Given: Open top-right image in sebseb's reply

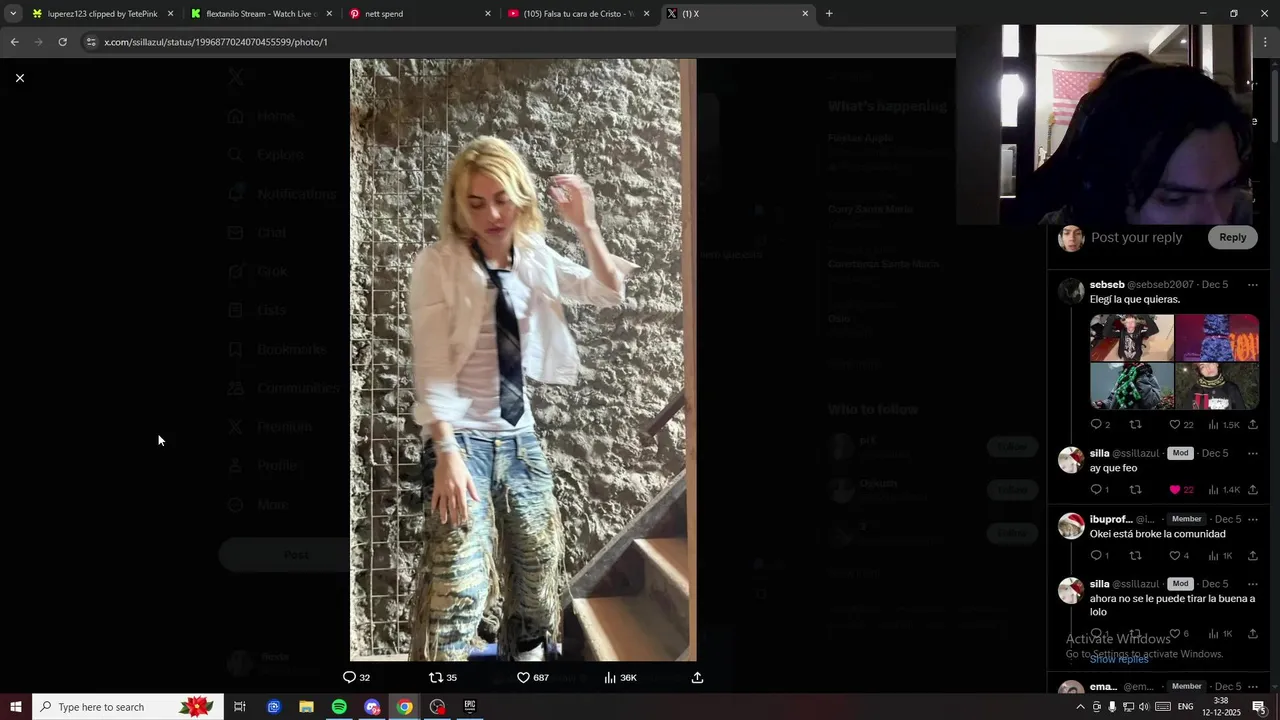Looking at the screenshot, I should click(1217, 338).
